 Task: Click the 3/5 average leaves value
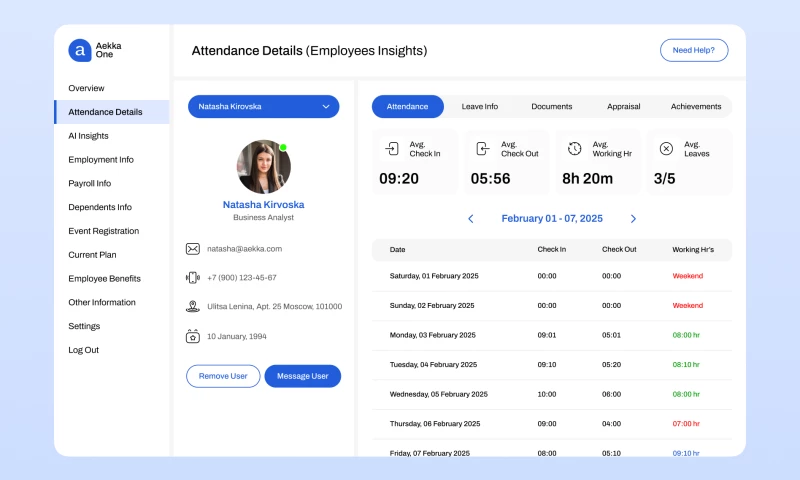click(664, 179)
